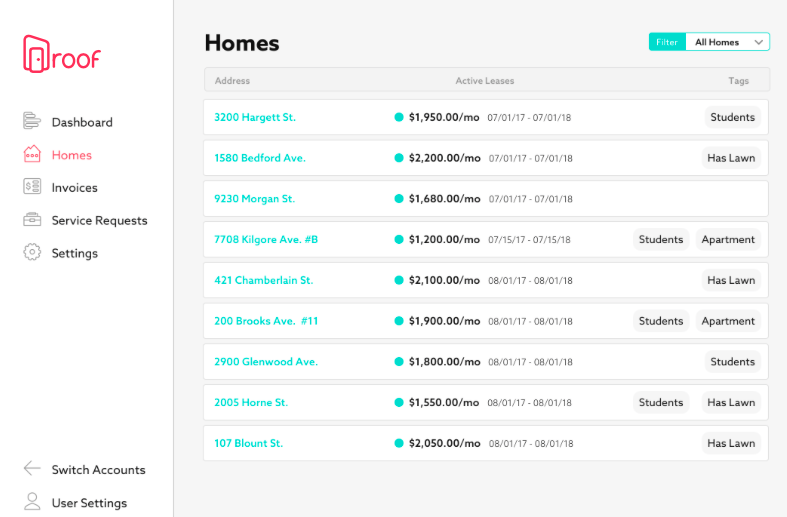Select the Invoices menu item
The height and width of the screenshot is (517, 787).
75,188
